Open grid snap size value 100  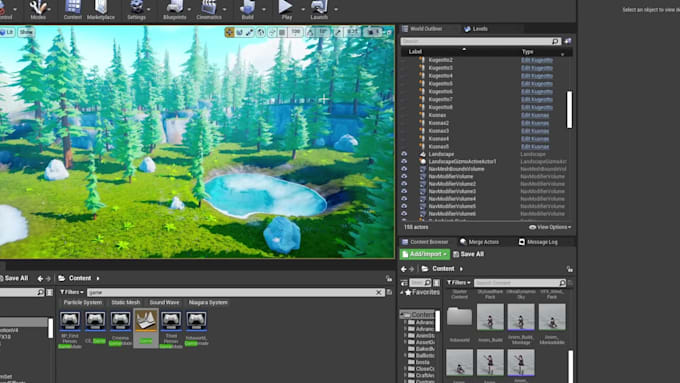coord(296,32)
